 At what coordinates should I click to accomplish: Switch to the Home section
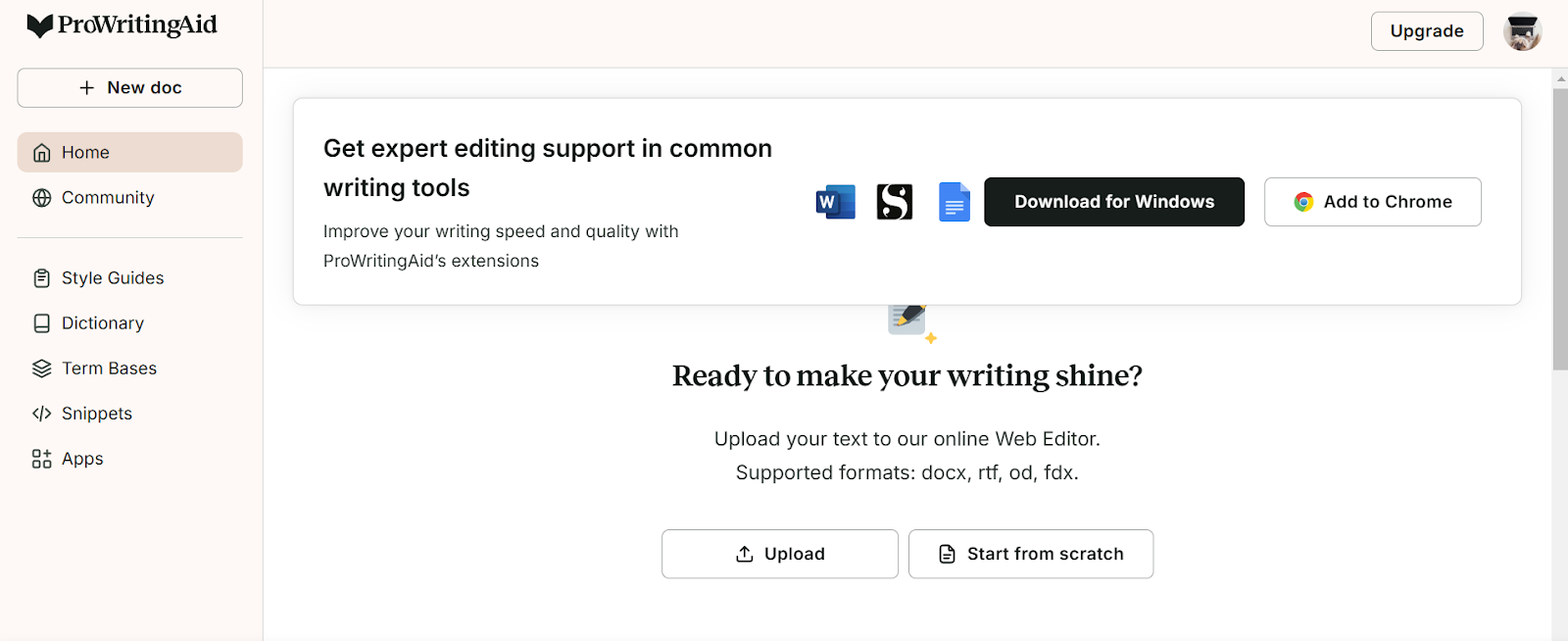point(129,152)
